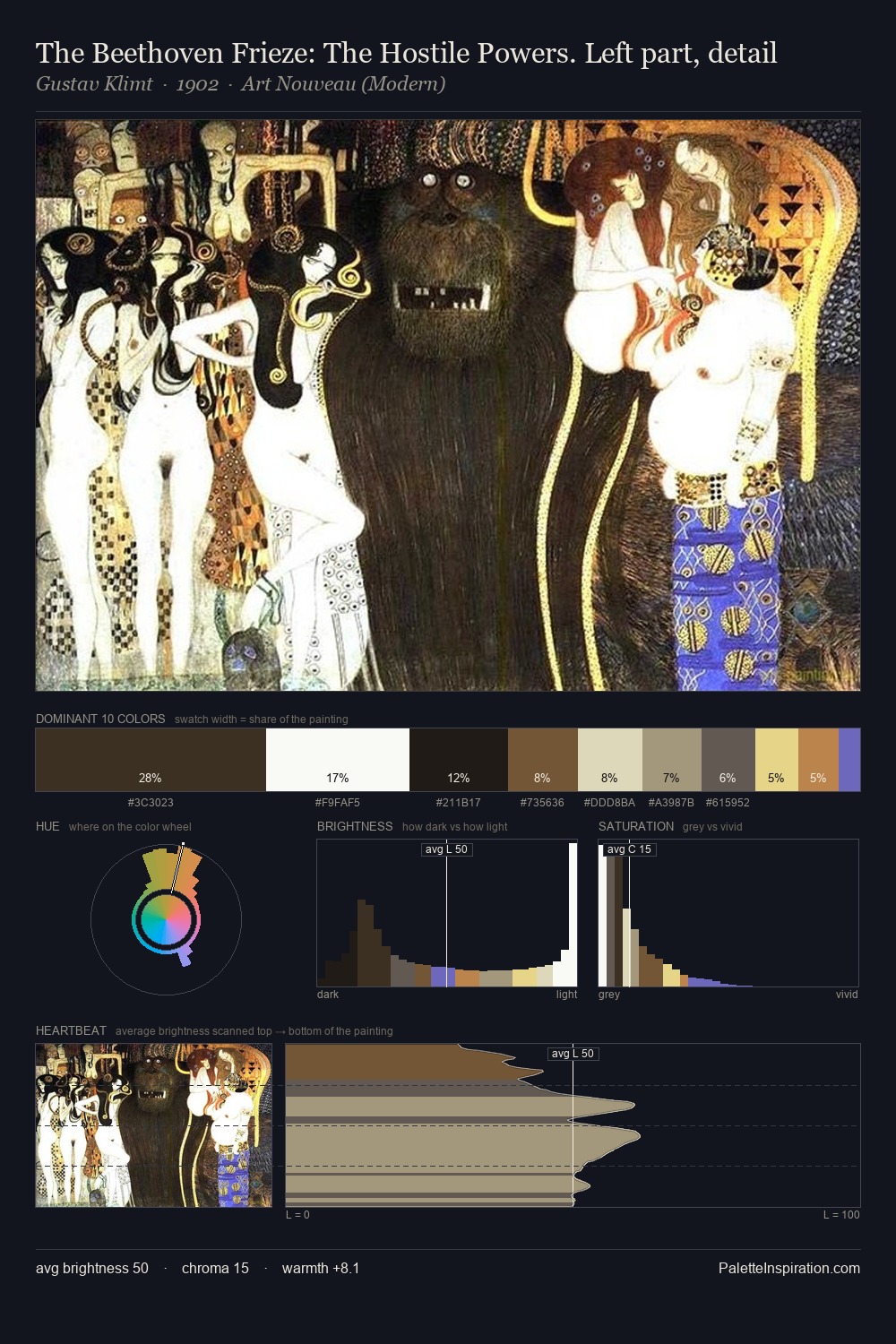Click the 'light' brightness axis label
The image size is (896, 1344).
[x=566, y=995]
